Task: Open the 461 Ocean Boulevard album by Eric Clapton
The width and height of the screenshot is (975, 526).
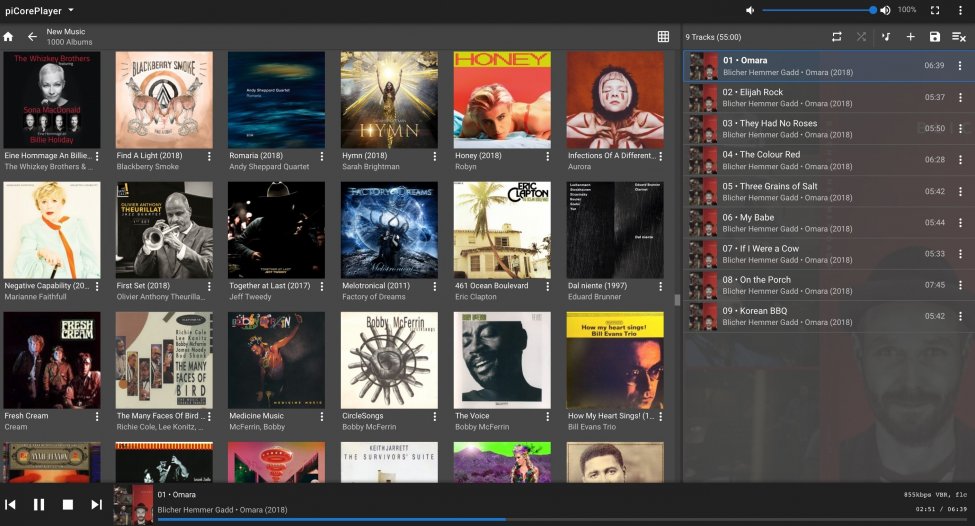Action: [502, 229]
